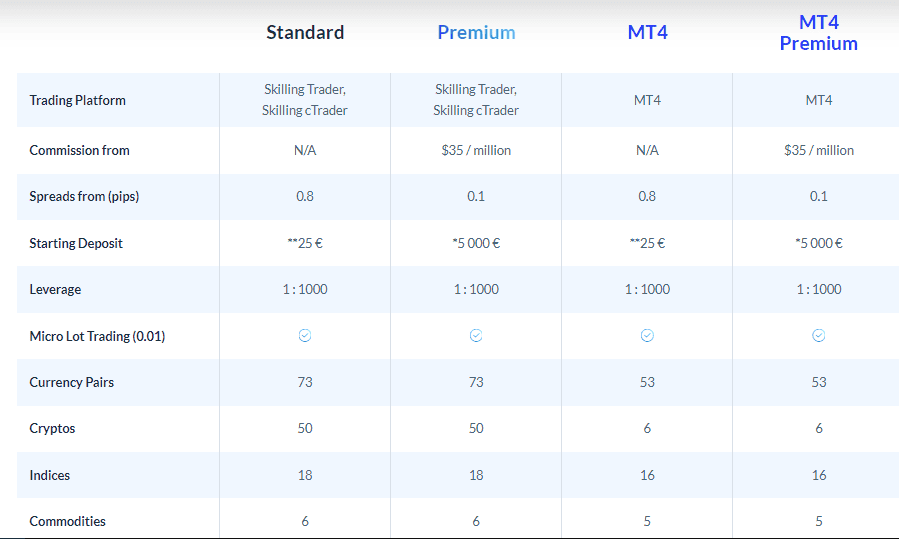Click 73 currency pairs under Standard
Screen dimensions: 899x539
pyautogui.click(x=305, y=382)
